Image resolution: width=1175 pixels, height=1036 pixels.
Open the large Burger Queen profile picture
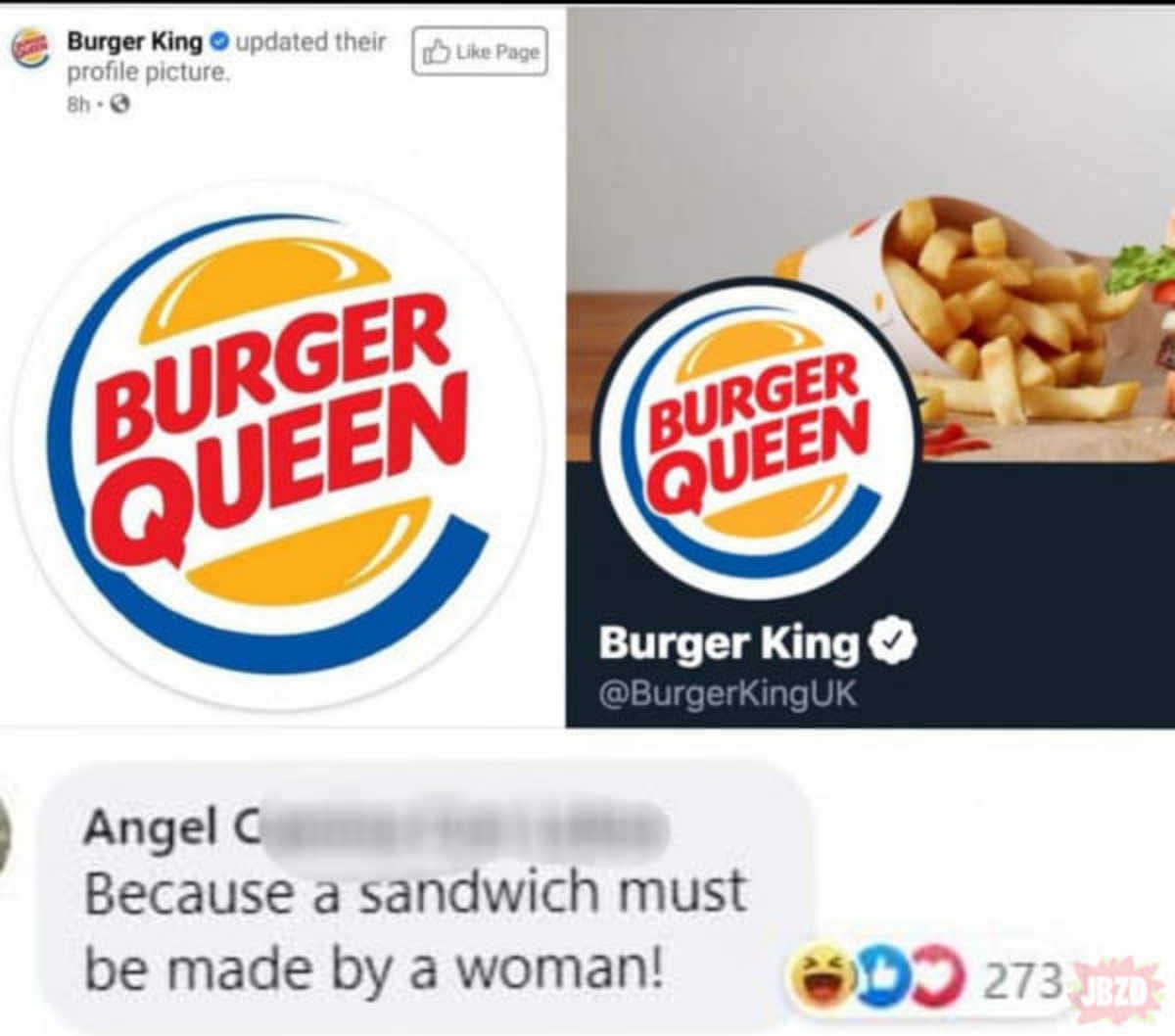tap(277, 446)
